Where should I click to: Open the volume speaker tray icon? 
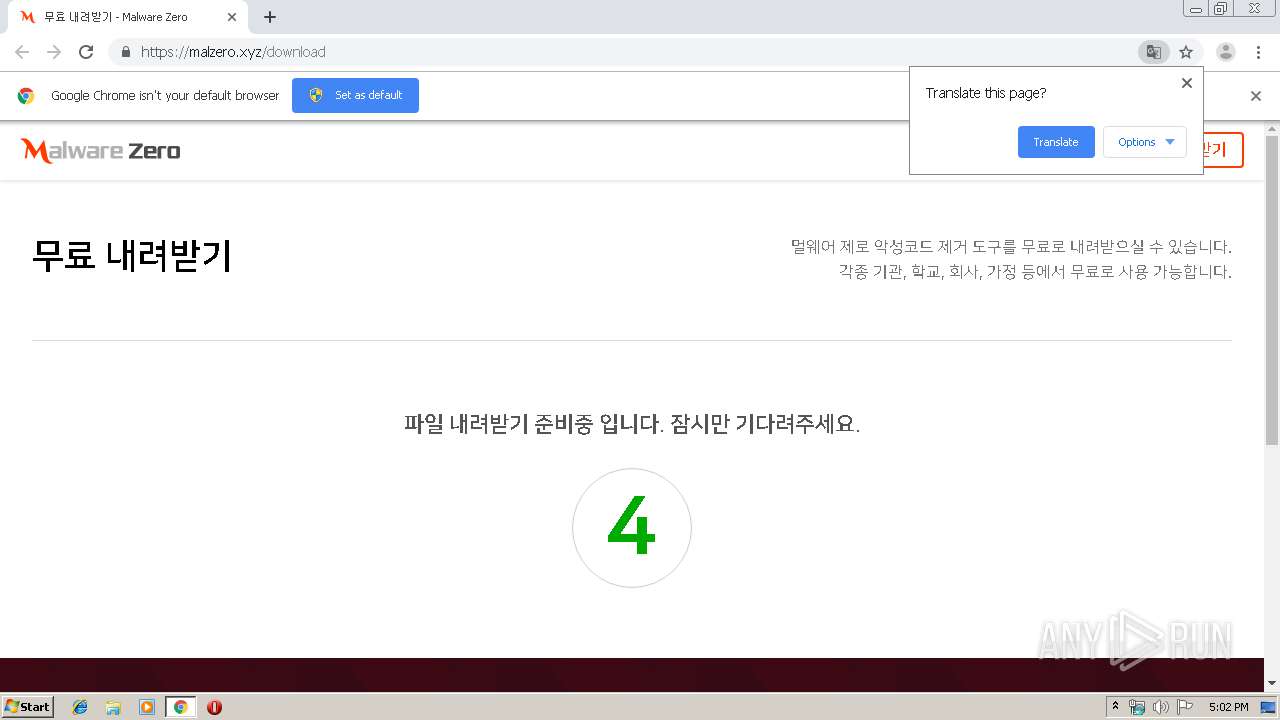1161,707
